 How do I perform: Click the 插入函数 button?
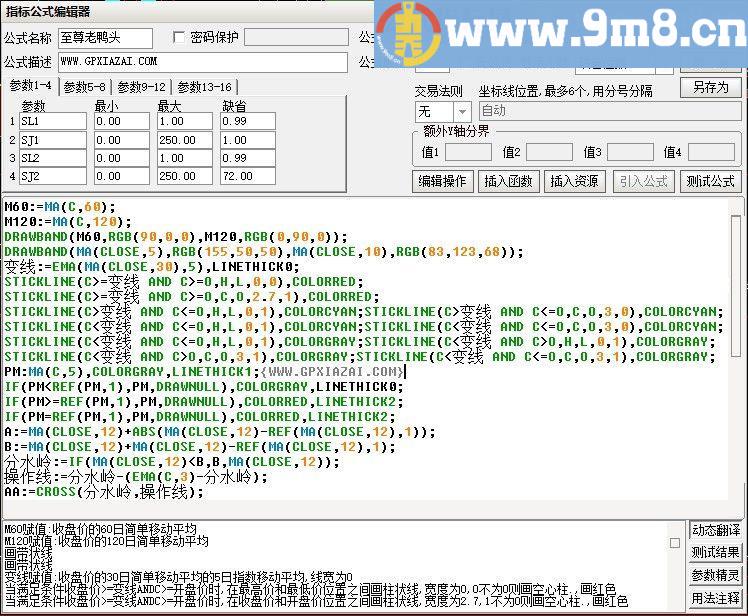509,181
